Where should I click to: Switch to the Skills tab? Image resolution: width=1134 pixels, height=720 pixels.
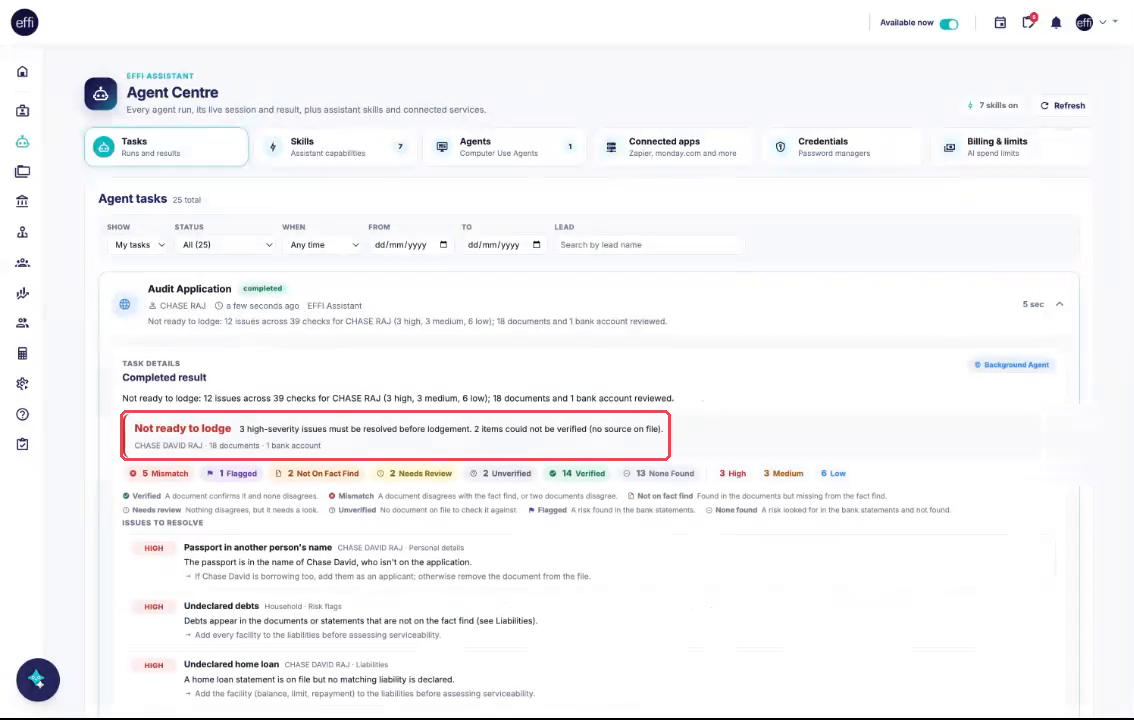click(335, 147)
